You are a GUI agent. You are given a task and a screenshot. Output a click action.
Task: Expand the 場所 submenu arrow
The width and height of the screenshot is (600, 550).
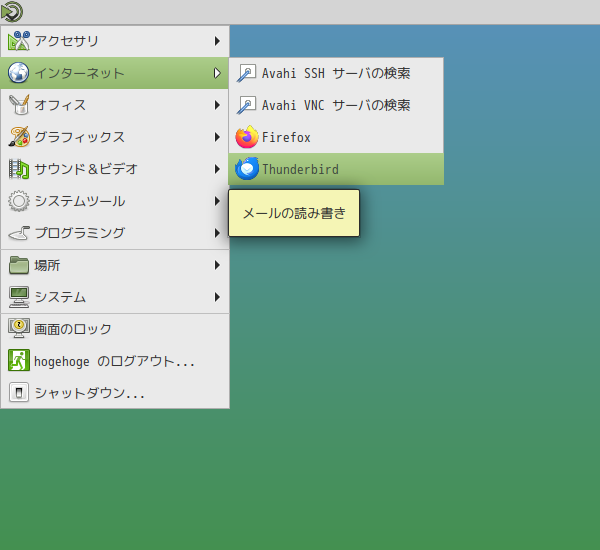[x=217, y=265]
